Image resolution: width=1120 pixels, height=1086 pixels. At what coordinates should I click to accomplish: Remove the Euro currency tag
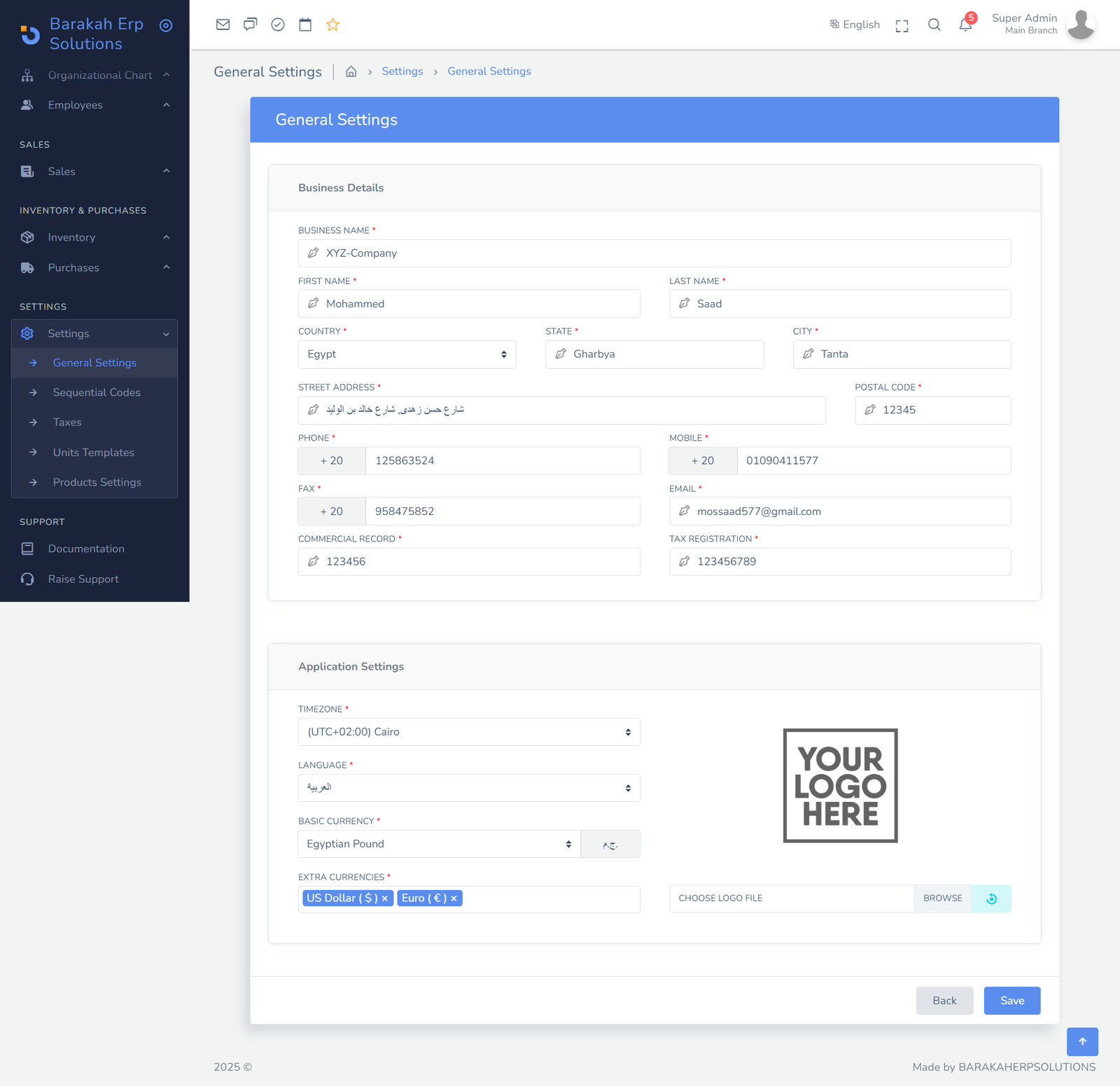454,898
